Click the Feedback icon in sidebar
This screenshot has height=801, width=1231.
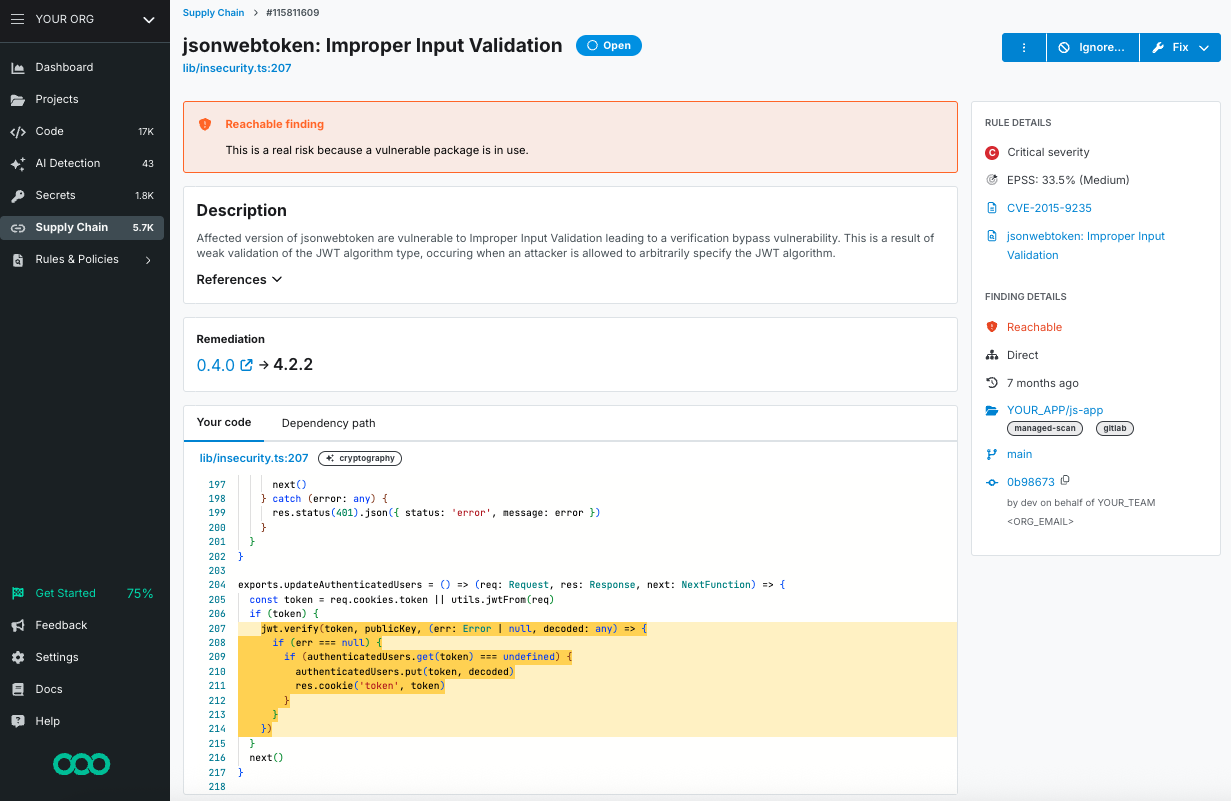coord(16,625)
